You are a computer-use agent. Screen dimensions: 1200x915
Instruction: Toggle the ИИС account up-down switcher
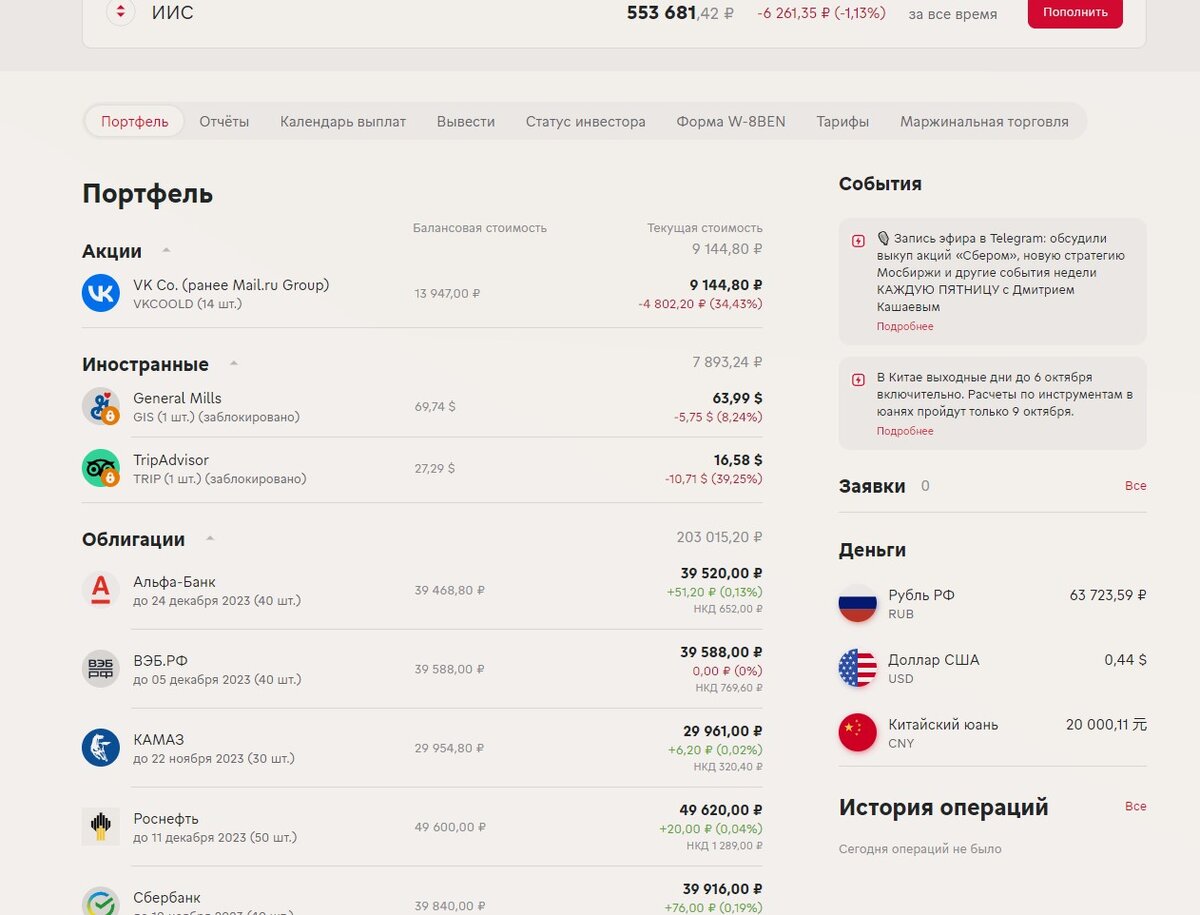point(121,12)
